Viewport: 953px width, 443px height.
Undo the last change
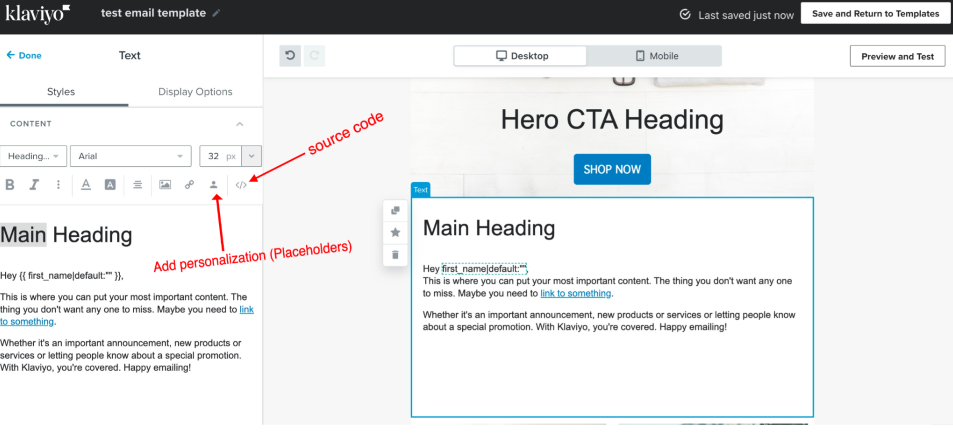[291, 56]
